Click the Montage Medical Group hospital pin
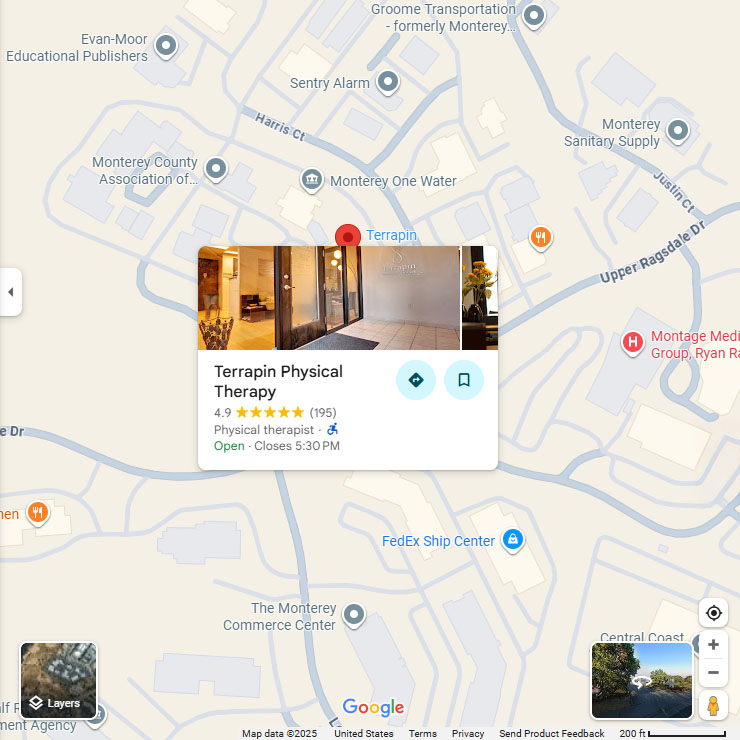Image resolution: width=740 pixels, height=740 pixels. [x=633, y=343]
